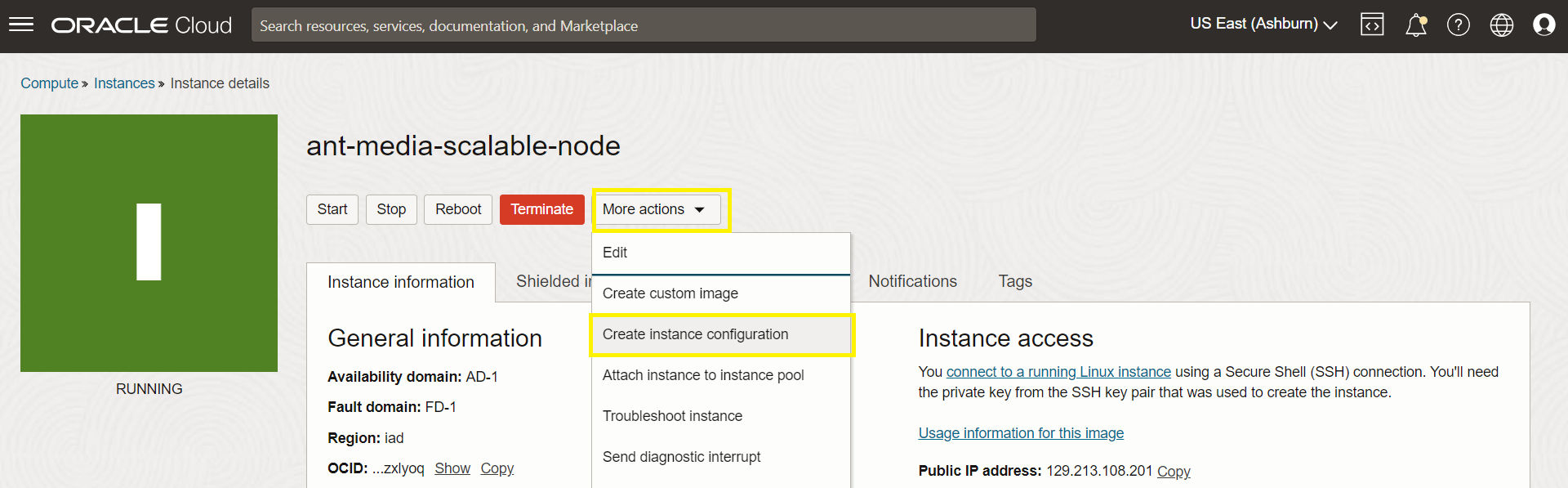Choose Edit from More actions menu

(721, 253)
